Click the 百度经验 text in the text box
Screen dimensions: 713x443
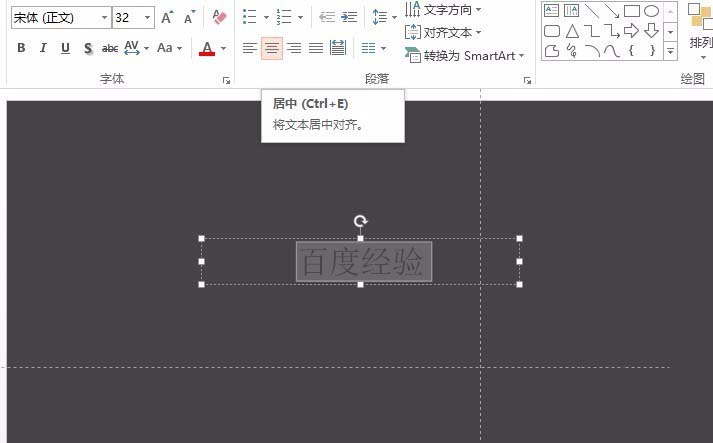363,262
